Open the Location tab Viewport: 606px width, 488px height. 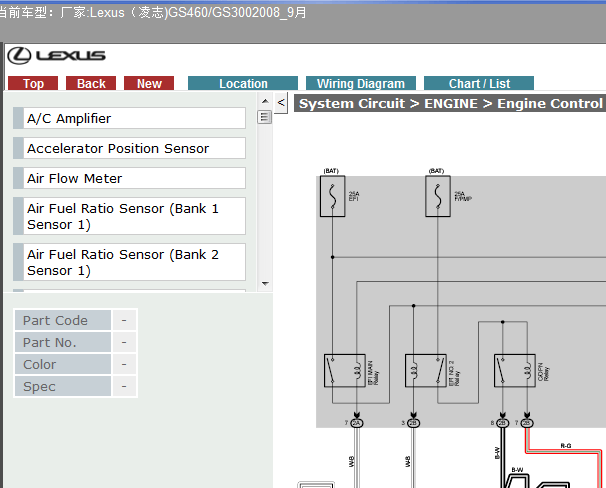coord(243,83)
